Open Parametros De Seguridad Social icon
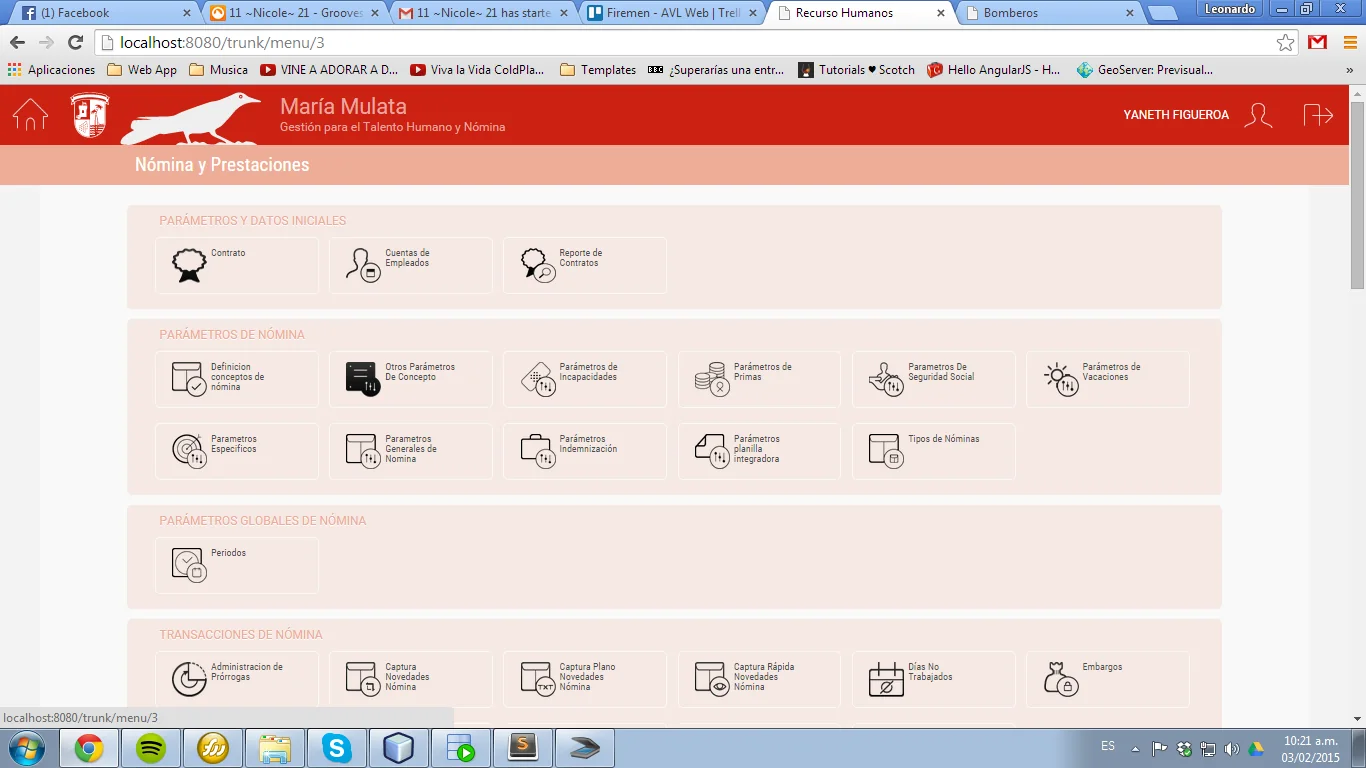1366x768 pixels. click(x=886, y=379)
